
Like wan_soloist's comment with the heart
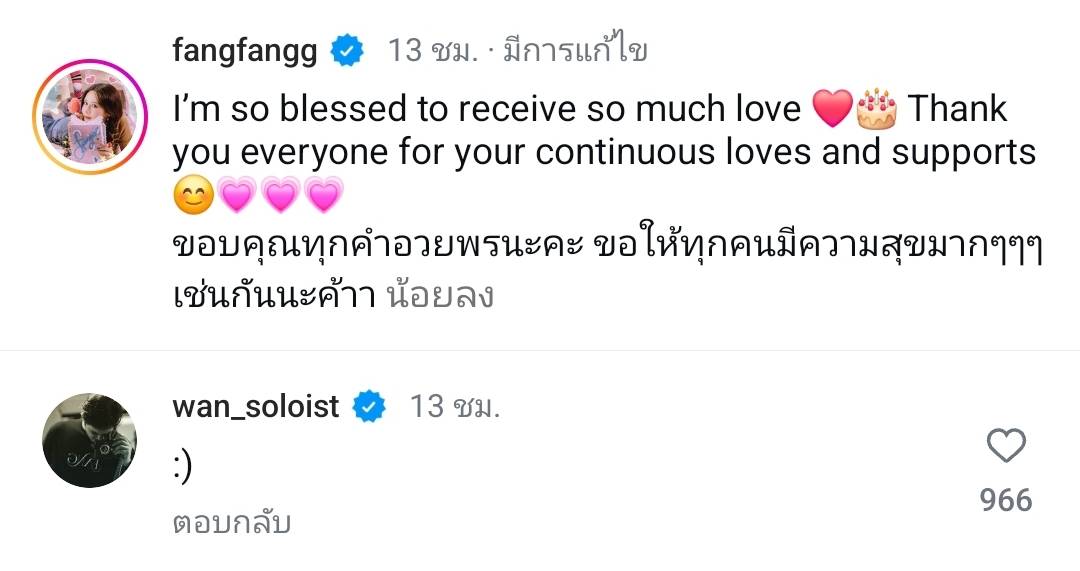tap(1006, 445)
